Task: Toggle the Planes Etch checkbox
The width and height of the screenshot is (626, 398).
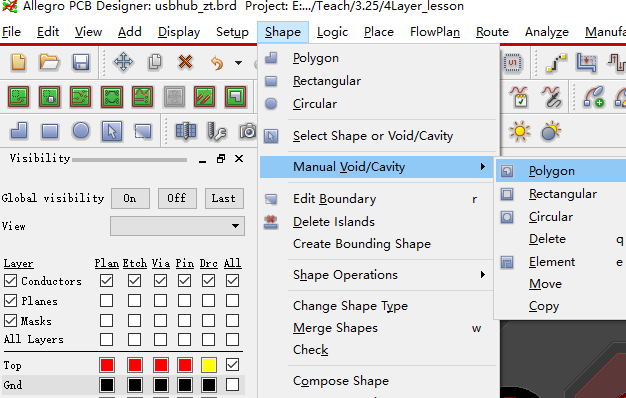Action: click(x=135, y=301)
